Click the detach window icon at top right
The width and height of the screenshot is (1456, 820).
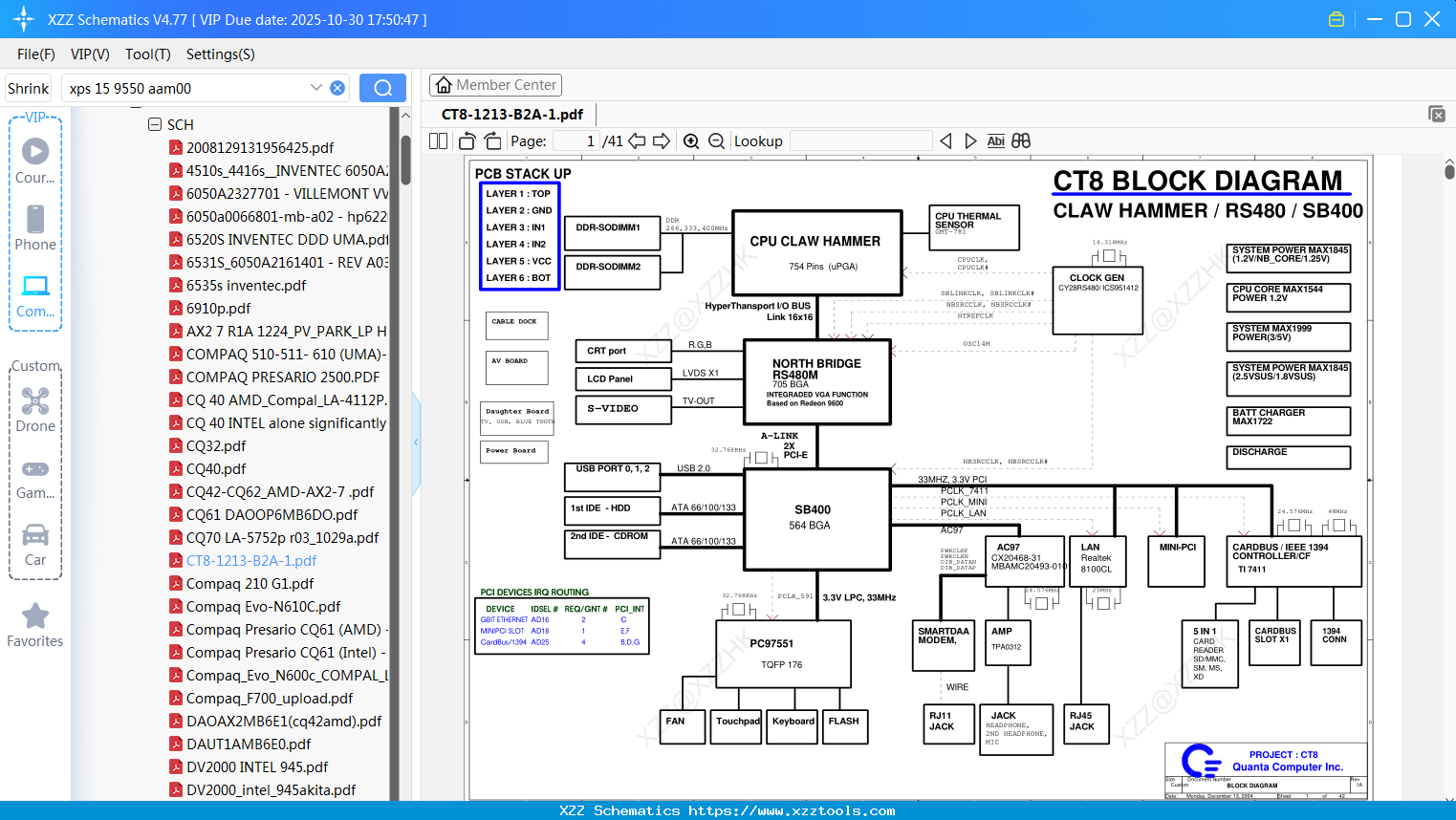point(1437,114)
